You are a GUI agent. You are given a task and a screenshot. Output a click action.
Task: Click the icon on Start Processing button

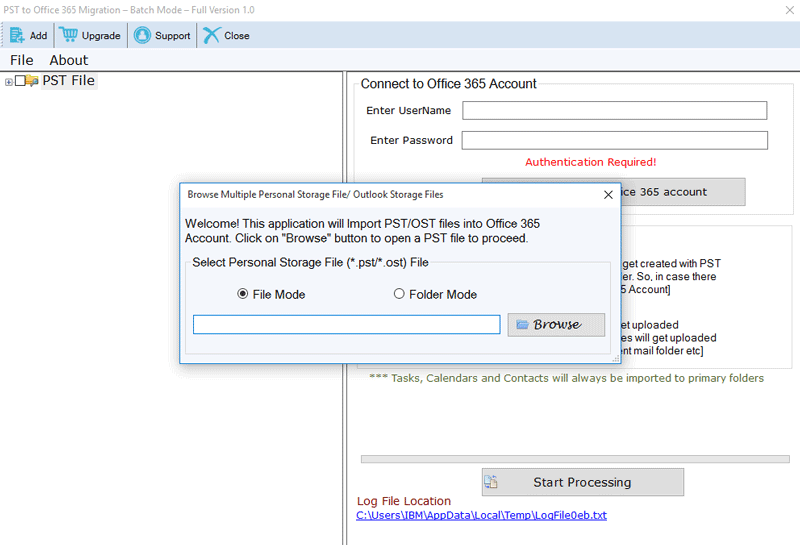491,482
